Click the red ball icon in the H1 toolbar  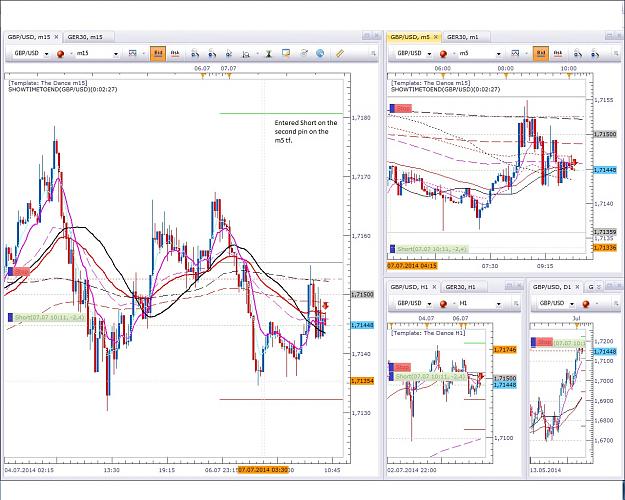[443, 304]
